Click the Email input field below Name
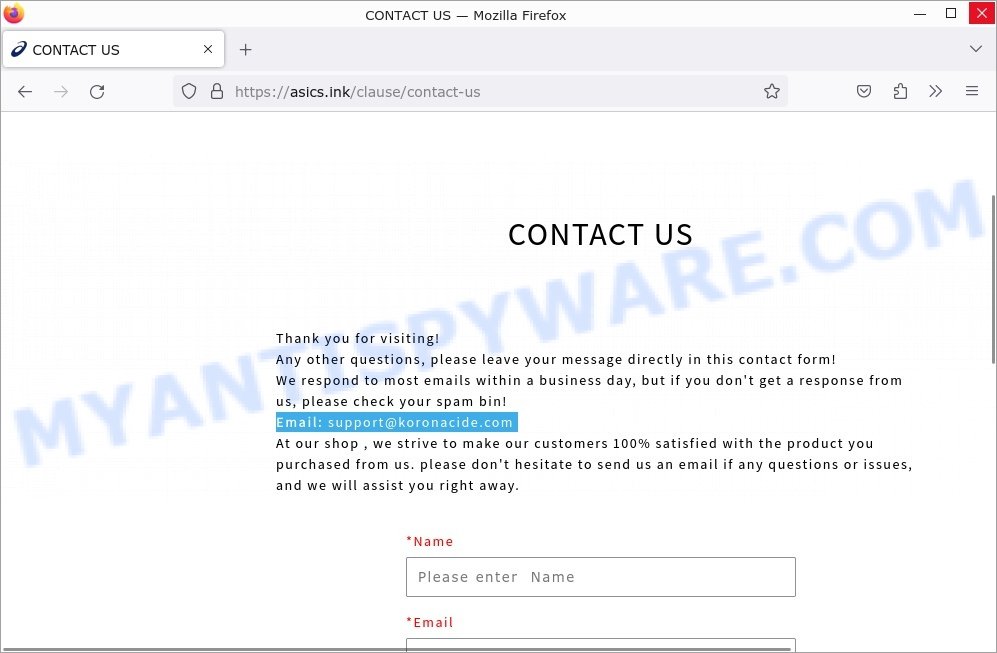This screenshot has height=653, width=997. tap(601, 645)
